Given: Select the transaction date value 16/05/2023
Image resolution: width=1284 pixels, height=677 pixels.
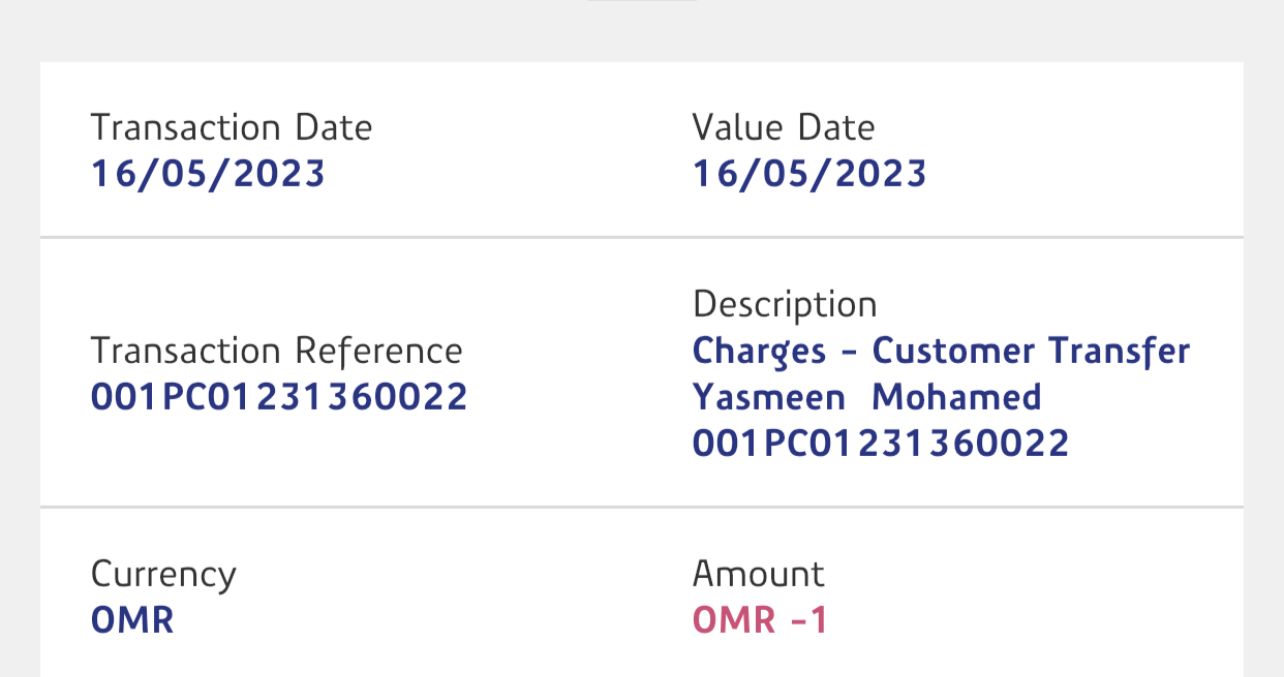Looking at the screenshot, I should (x=208, y=174).
